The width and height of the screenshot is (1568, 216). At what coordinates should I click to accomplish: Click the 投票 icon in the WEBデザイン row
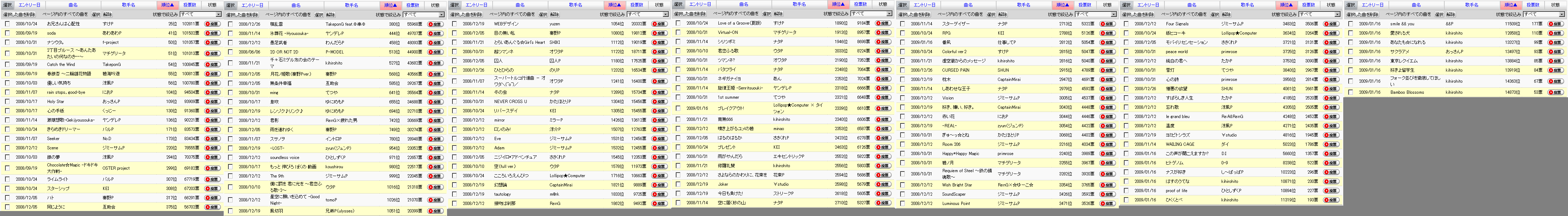659,24
